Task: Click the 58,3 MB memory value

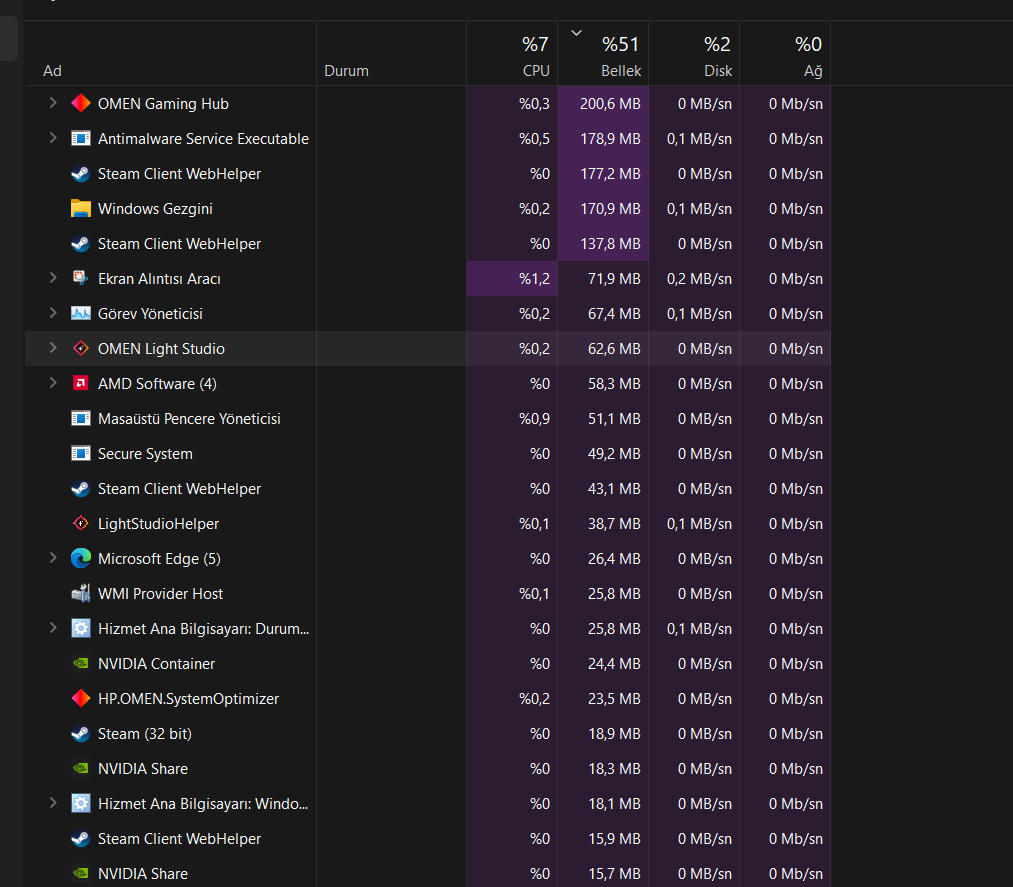Action: (614, 384)
